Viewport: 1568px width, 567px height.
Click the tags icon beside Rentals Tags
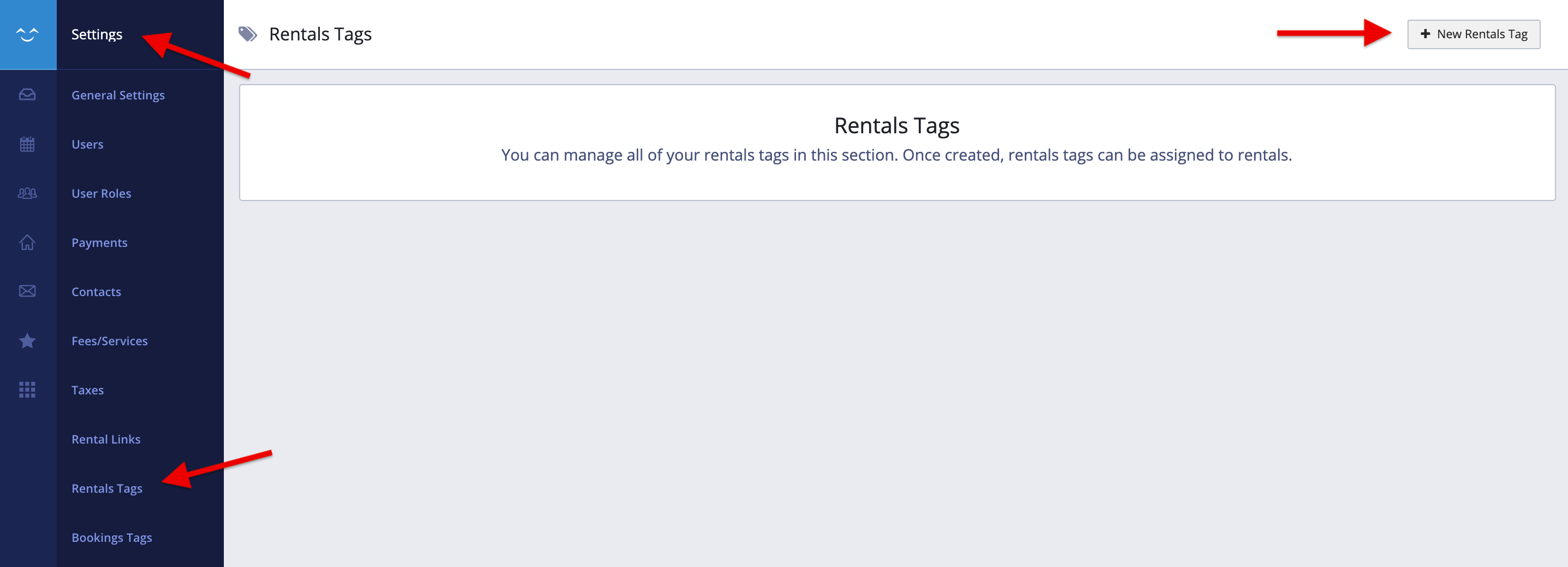click(248, 34)
